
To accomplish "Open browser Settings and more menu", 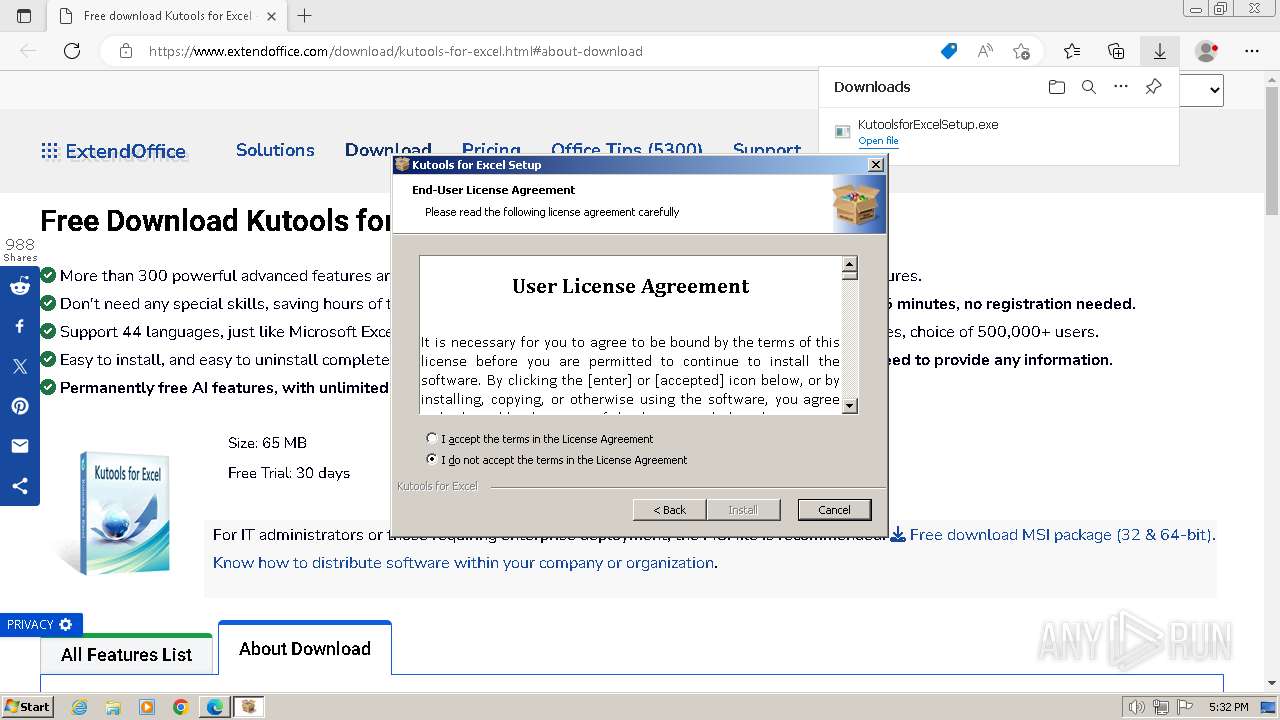I will 1252,51.
